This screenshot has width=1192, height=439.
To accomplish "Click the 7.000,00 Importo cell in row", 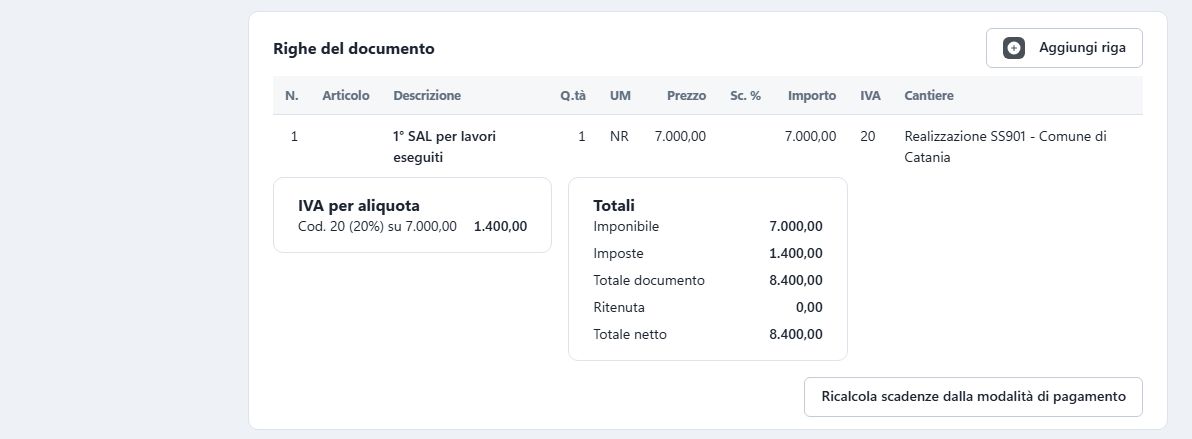I will pos(810,137).
